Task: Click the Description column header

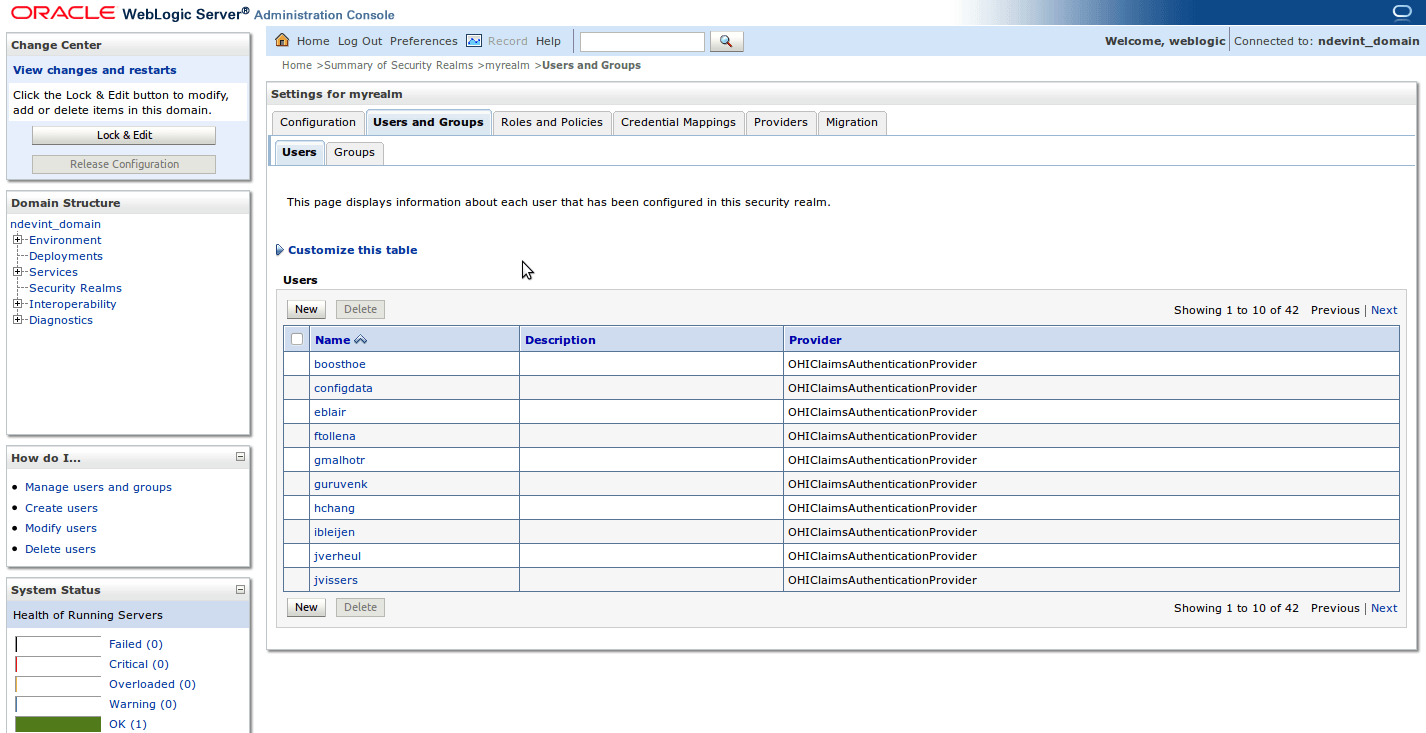Action: [x=560, y=340]
